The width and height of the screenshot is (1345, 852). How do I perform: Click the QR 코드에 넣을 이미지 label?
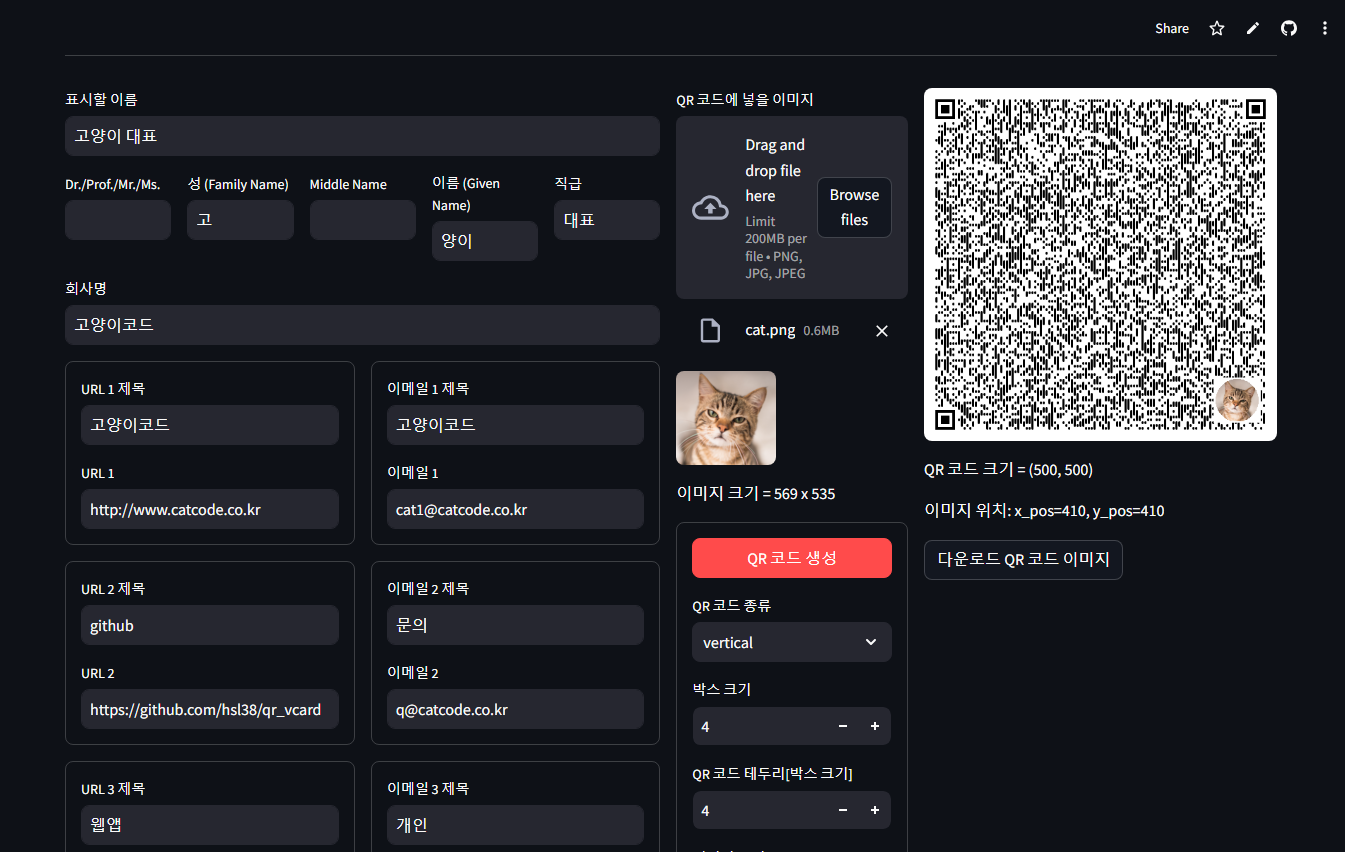745,99
